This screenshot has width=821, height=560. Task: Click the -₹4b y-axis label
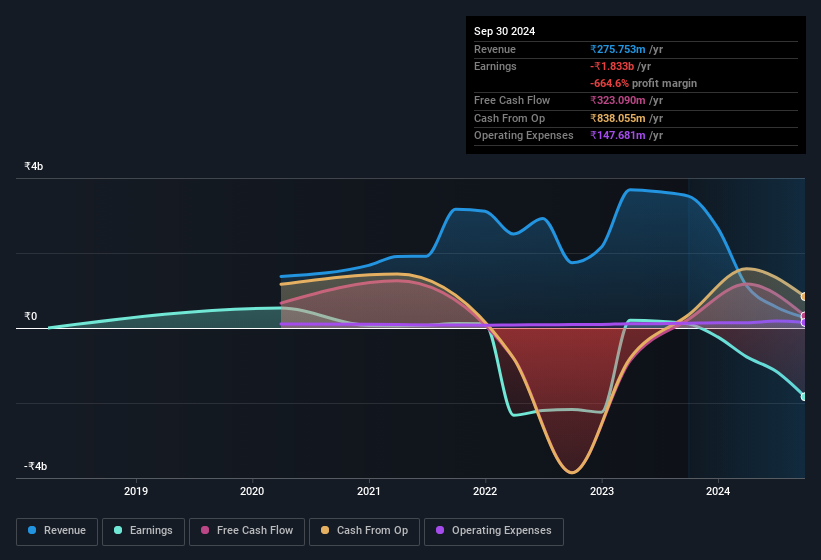point(35,466)
